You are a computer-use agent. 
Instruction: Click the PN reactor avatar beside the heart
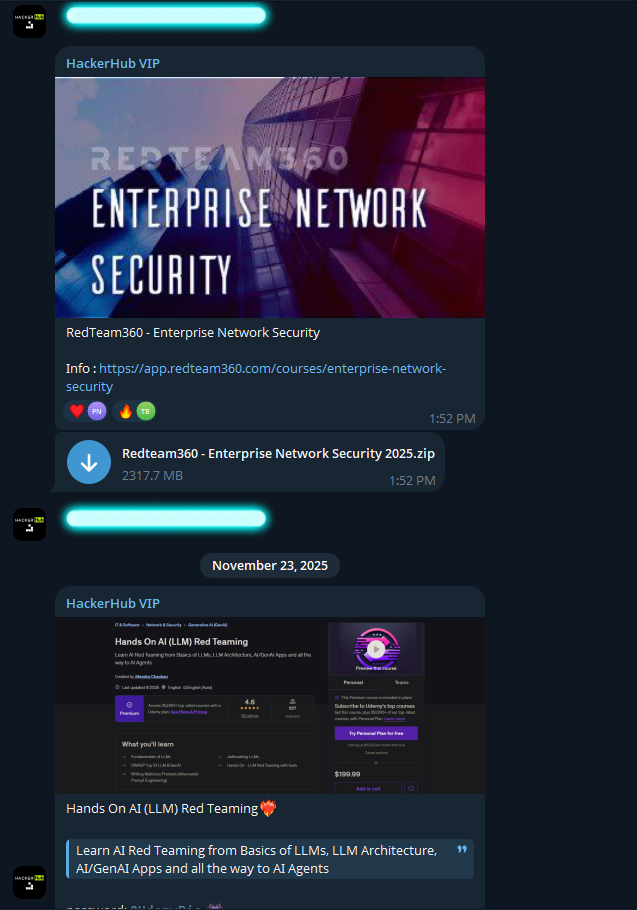(x=96, y=411)
